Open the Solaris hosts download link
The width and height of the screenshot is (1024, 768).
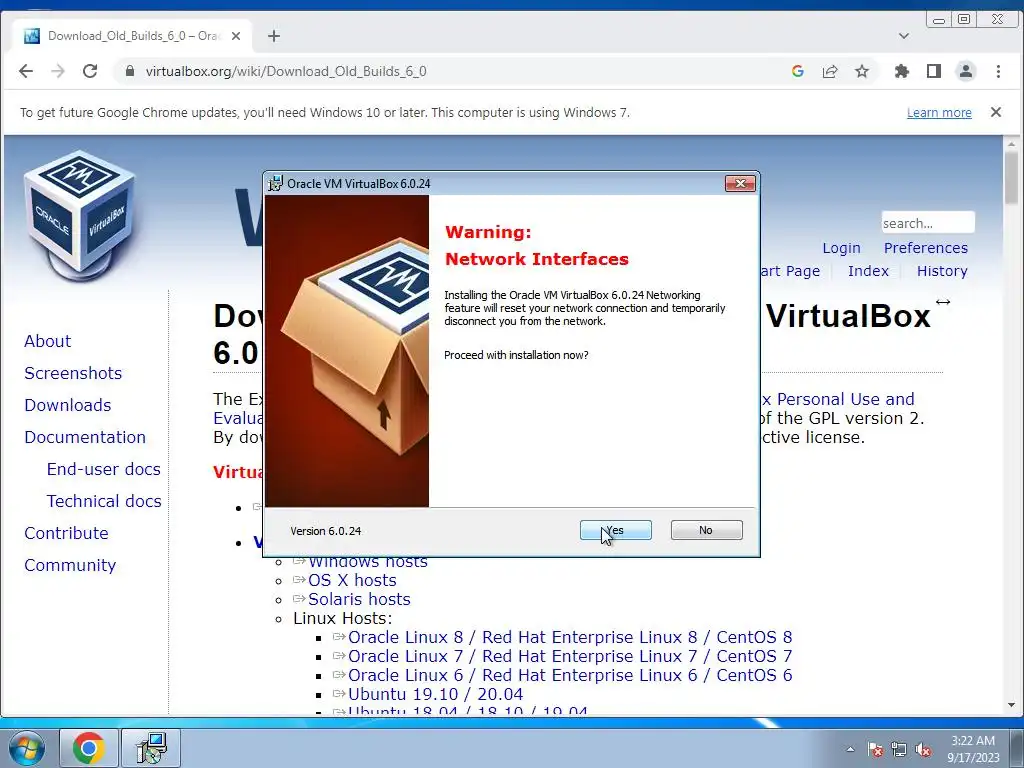[x=359, y=599]
